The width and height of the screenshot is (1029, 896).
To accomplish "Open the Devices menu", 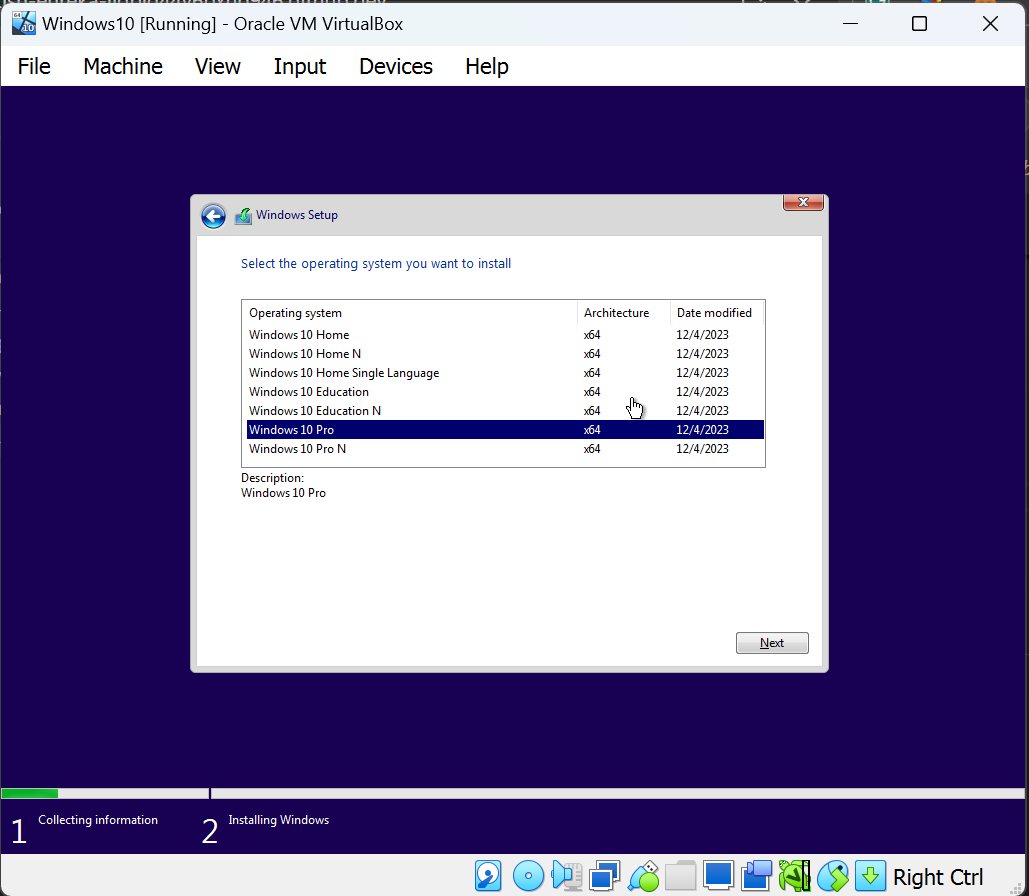I will (x=396, y=66).
